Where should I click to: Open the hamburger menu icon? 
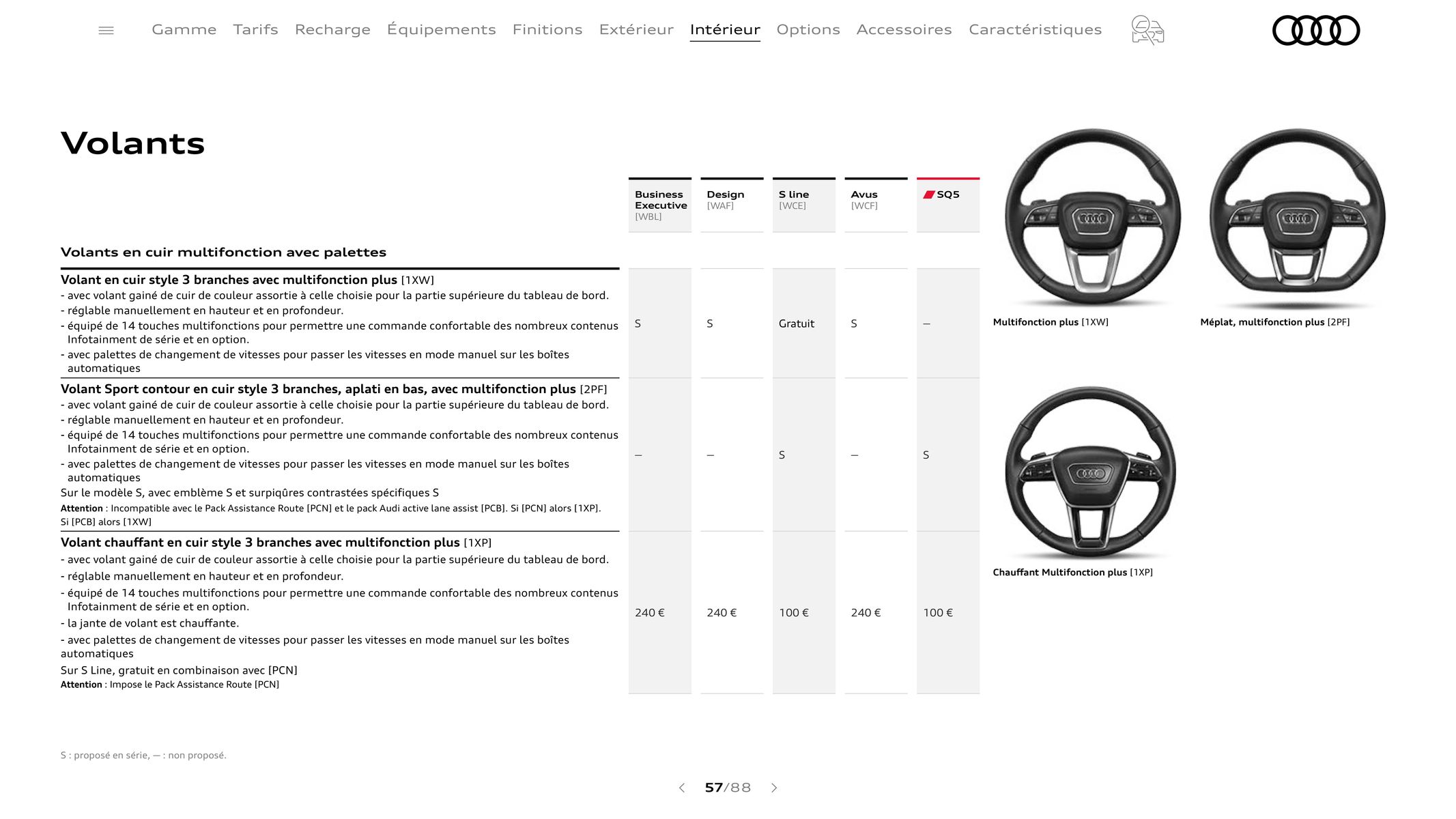point(106,30)
